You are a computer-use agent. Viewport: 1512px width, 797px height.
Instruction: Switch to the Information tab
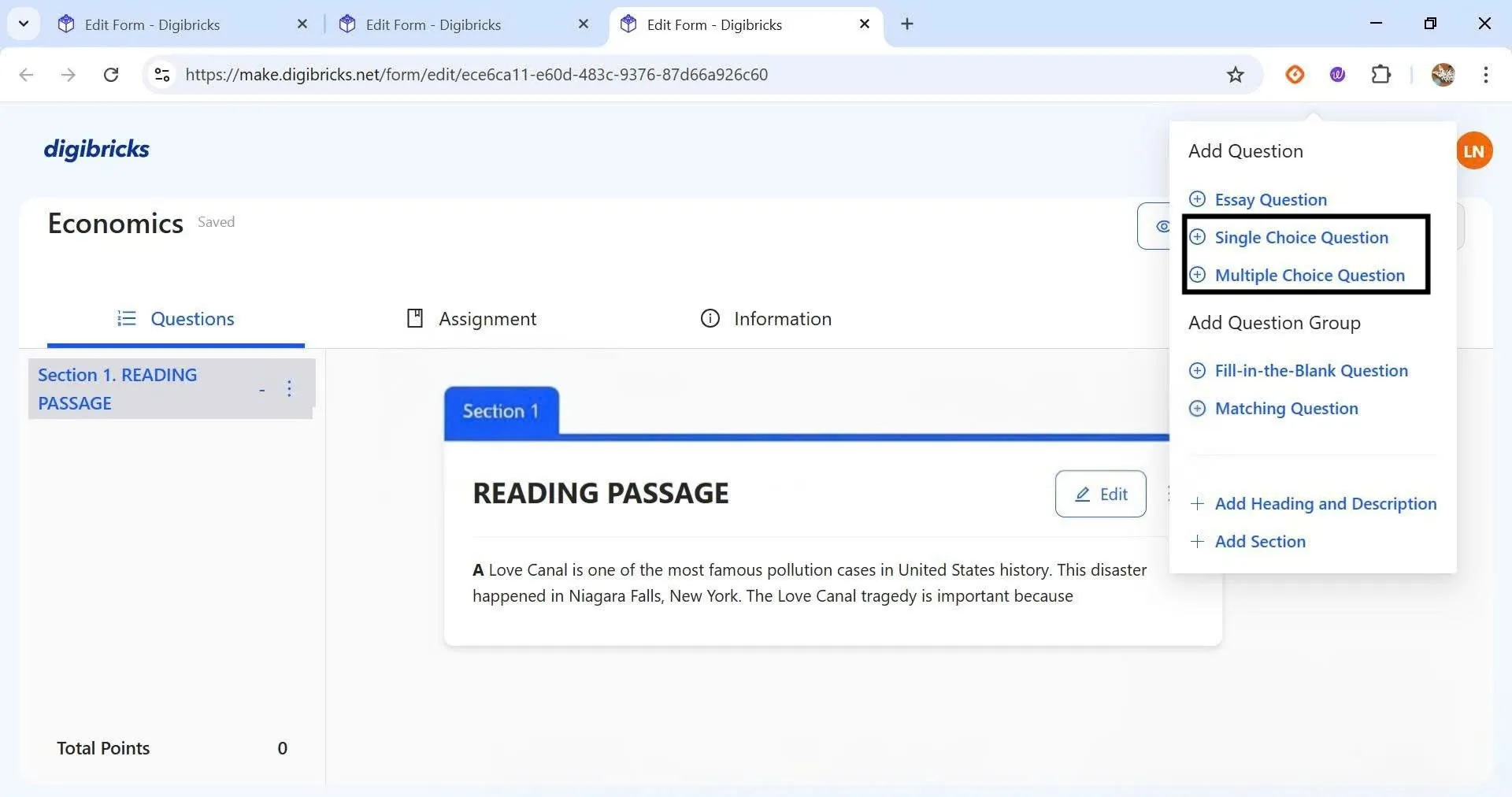(x=765, y=319)
